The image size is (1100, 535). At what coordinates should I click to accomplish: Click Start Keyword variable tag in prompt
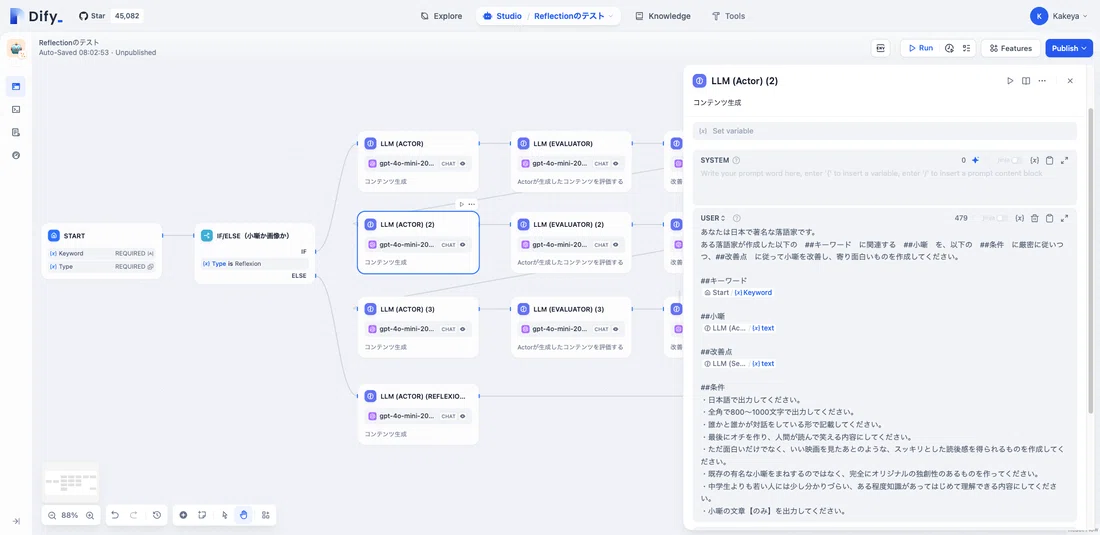point(738,292)
